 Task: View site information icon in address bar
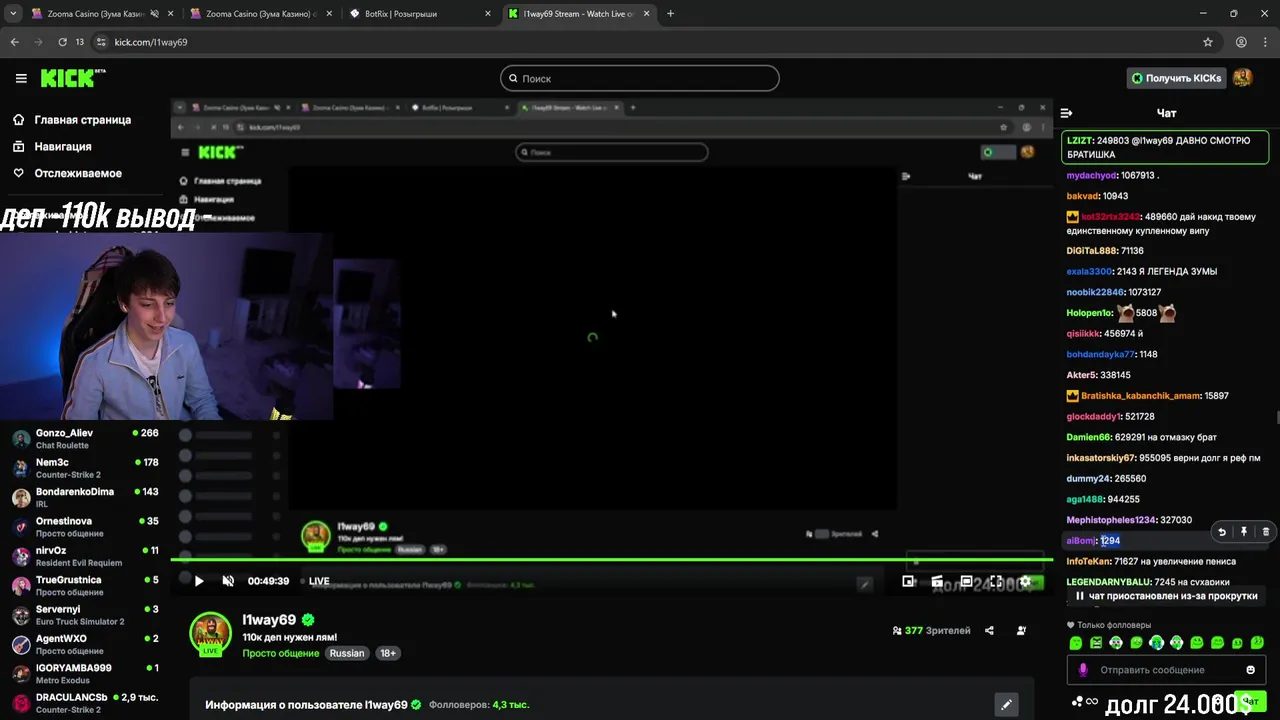pyautogui.click(x=100, y=42)
